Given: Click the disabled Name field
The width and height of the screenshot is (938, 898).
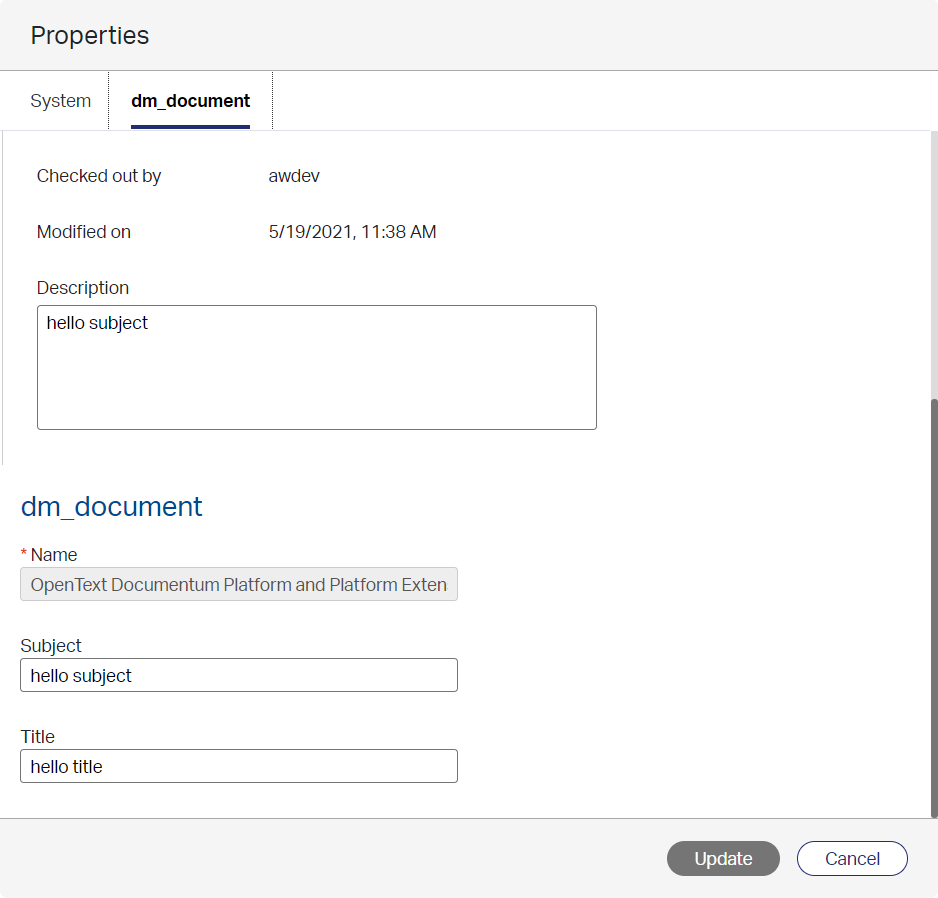Looking at the screenshot, I should pyautogui.click(x=238, y=585).
